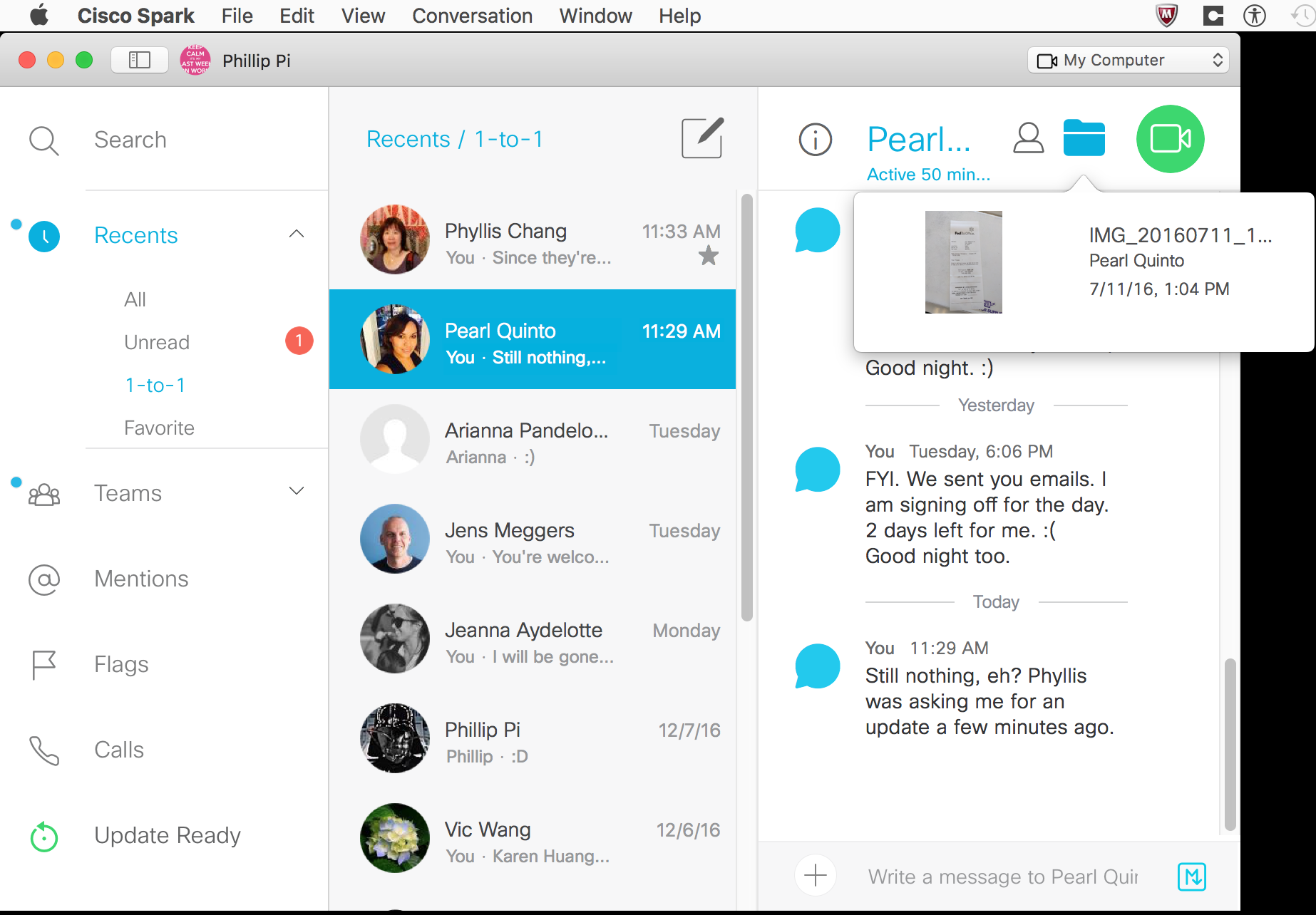The width and height of the screenshot is (1316, 915).
Task: Select the Unread filter
Action: (x=157, y=342)
